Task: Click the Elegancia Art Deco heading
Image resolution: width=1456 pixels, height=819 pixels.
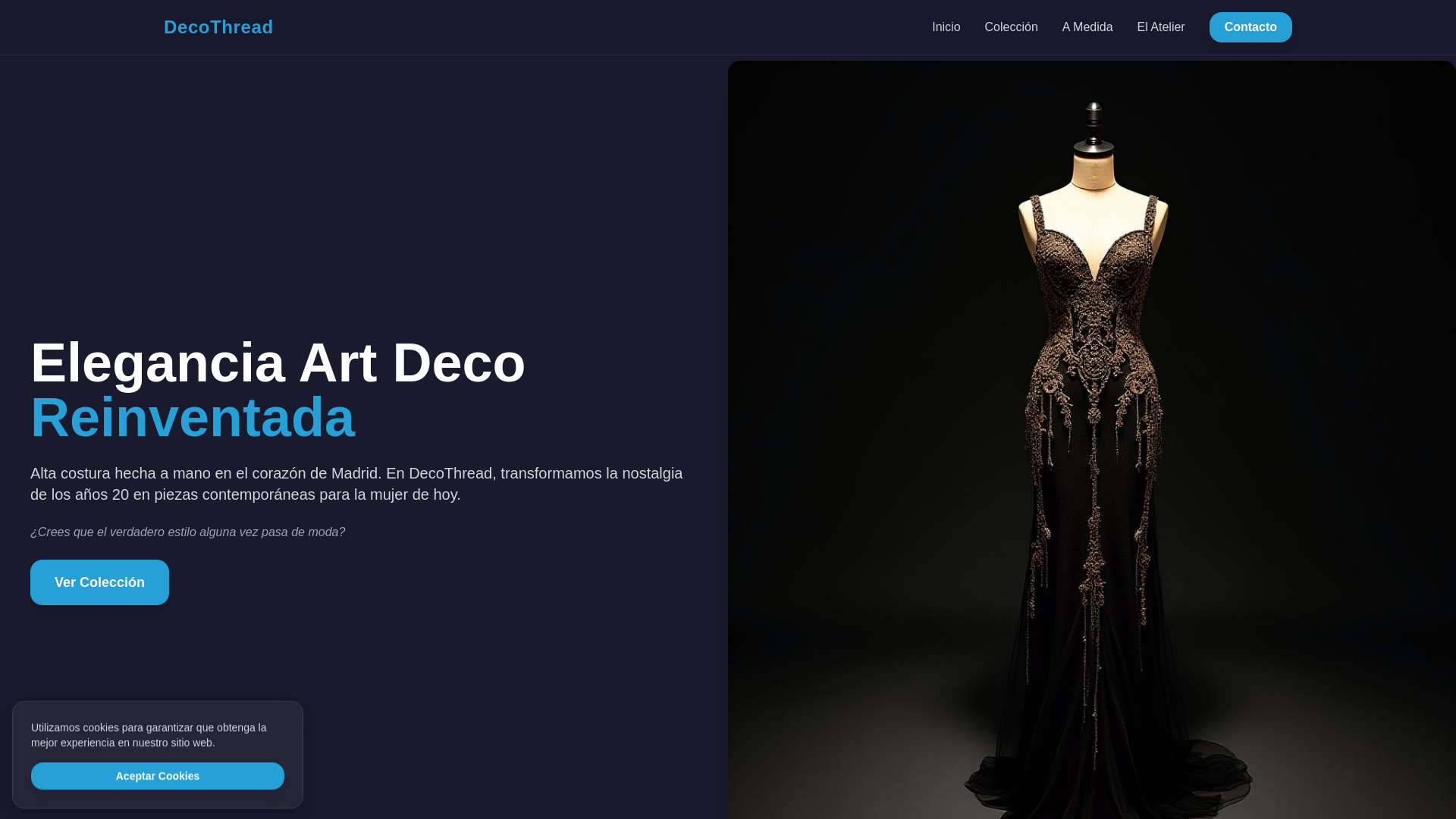Action: [x=278, y=363]
